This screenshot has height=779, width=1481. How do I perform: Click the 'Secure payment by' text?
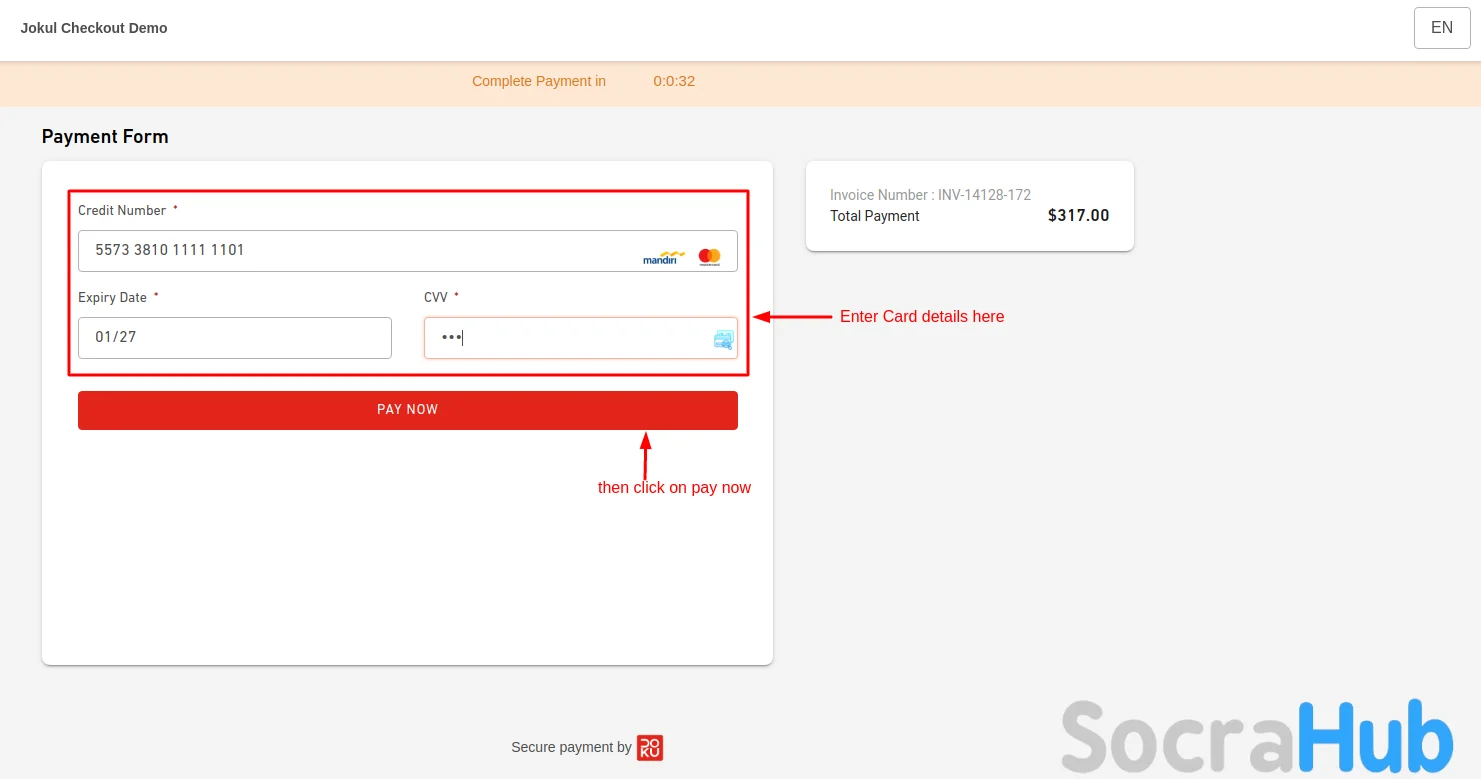571,747
